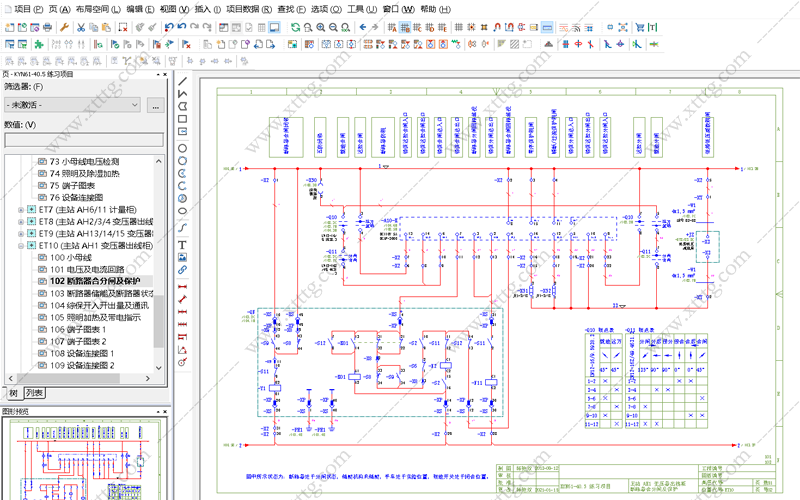The image size is (800, 500).
Task: Toggle the highlighted graphical preview panel button
Action: [274, 27]
